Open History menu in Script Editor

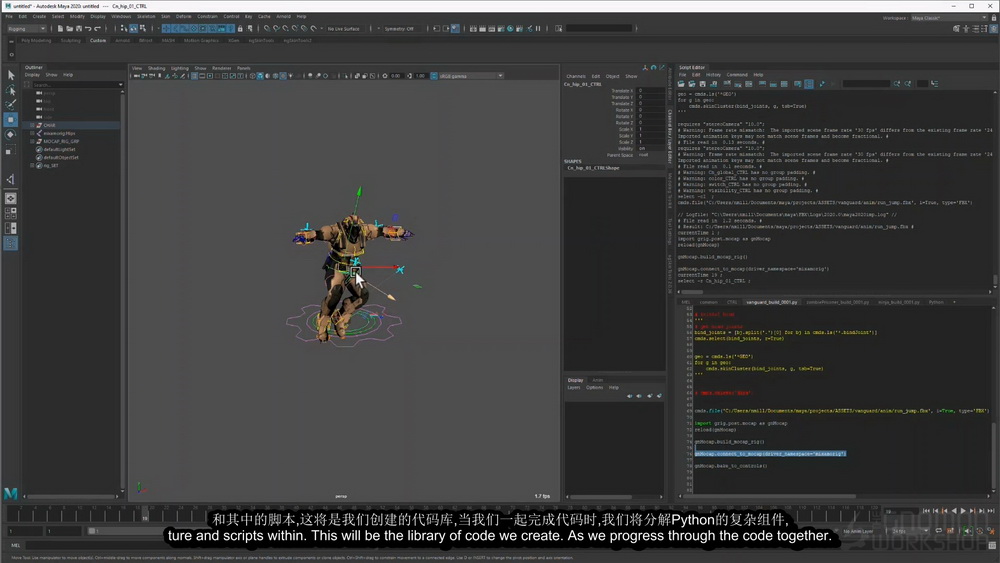tap(713, 75)
